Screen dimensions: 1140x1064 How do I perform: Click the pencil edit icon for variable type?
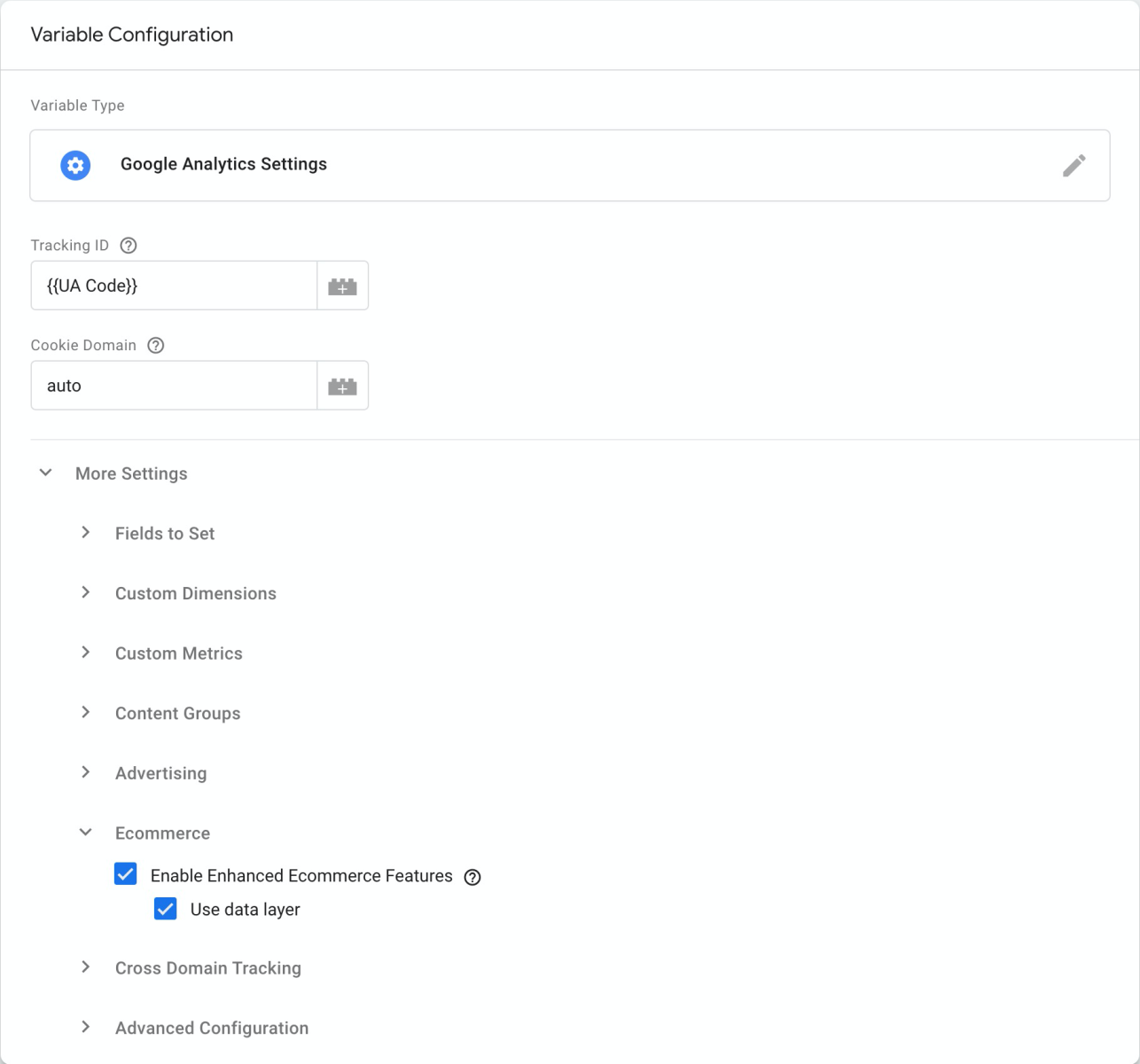(x=1074, y=166)
